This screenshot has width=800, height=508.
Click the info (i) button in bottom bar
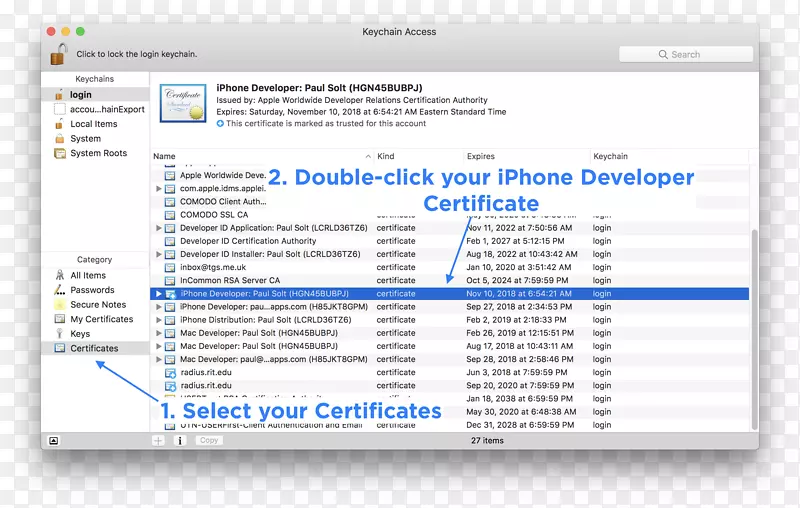coord(181,440)
